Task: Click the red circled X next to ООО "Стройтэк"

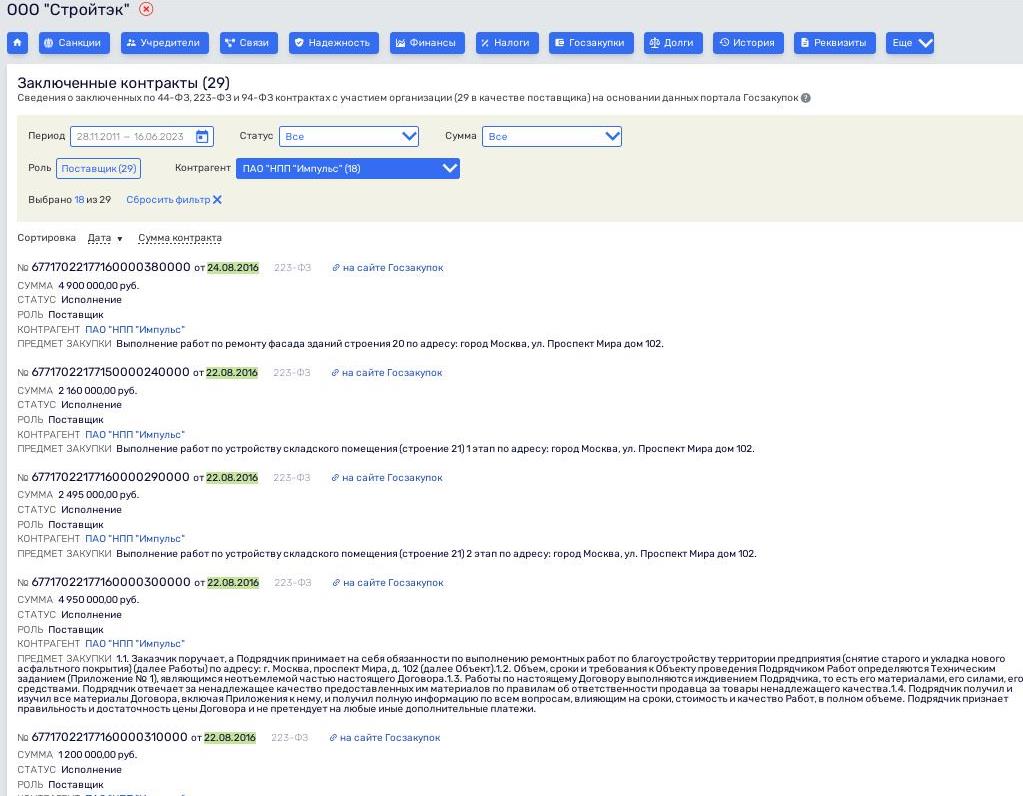Action: click(147, 9)
